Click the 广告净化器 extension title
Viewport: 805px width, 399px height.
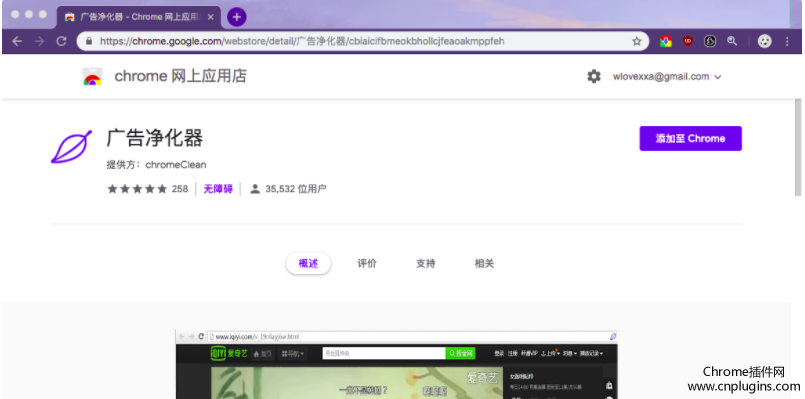point(155,139)
